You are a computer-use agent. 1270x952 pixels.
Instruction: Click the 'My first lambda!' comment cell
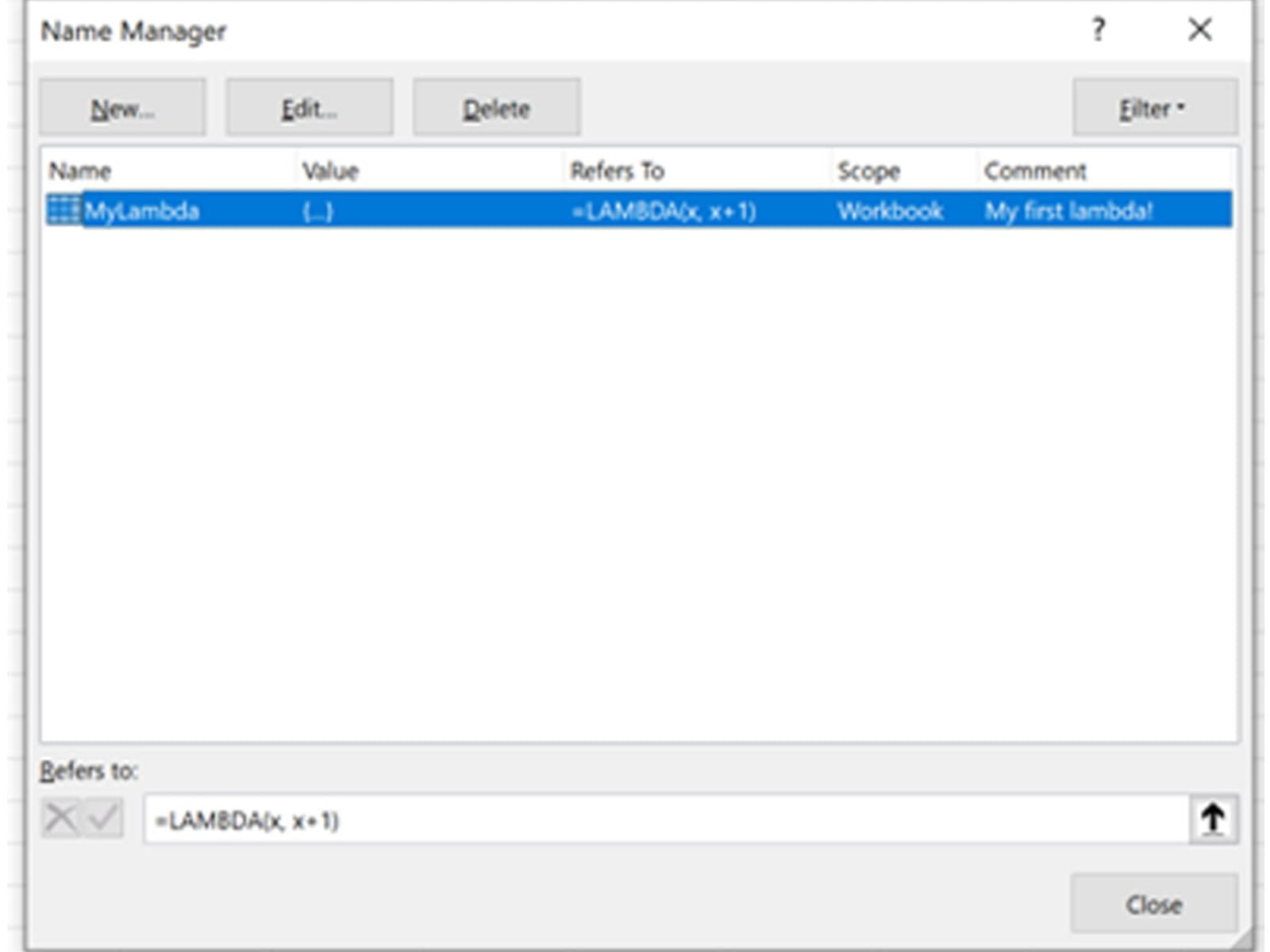pos(1068,211)
